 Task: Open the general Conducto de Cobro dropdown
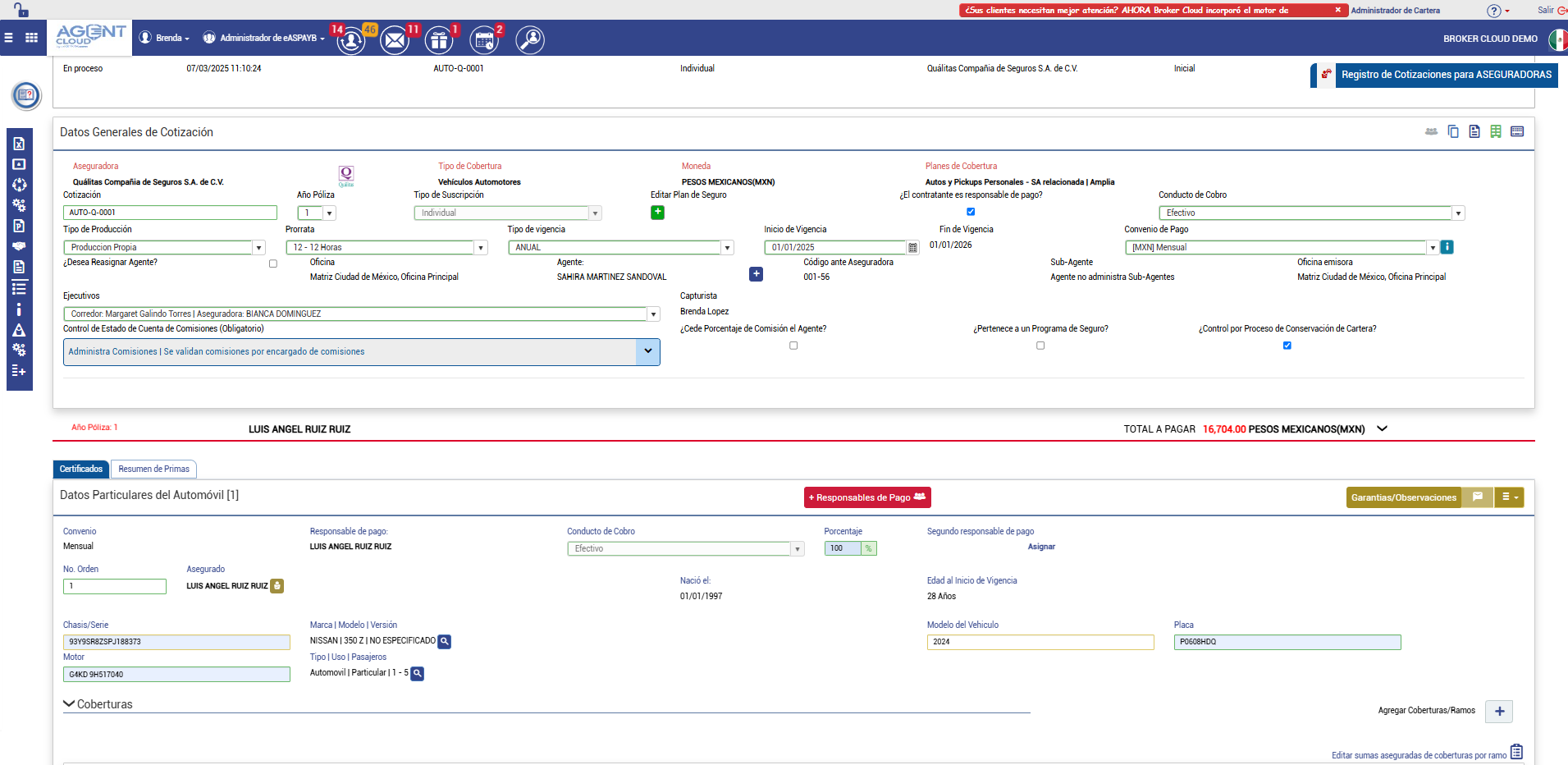[x=1458, y=213]
